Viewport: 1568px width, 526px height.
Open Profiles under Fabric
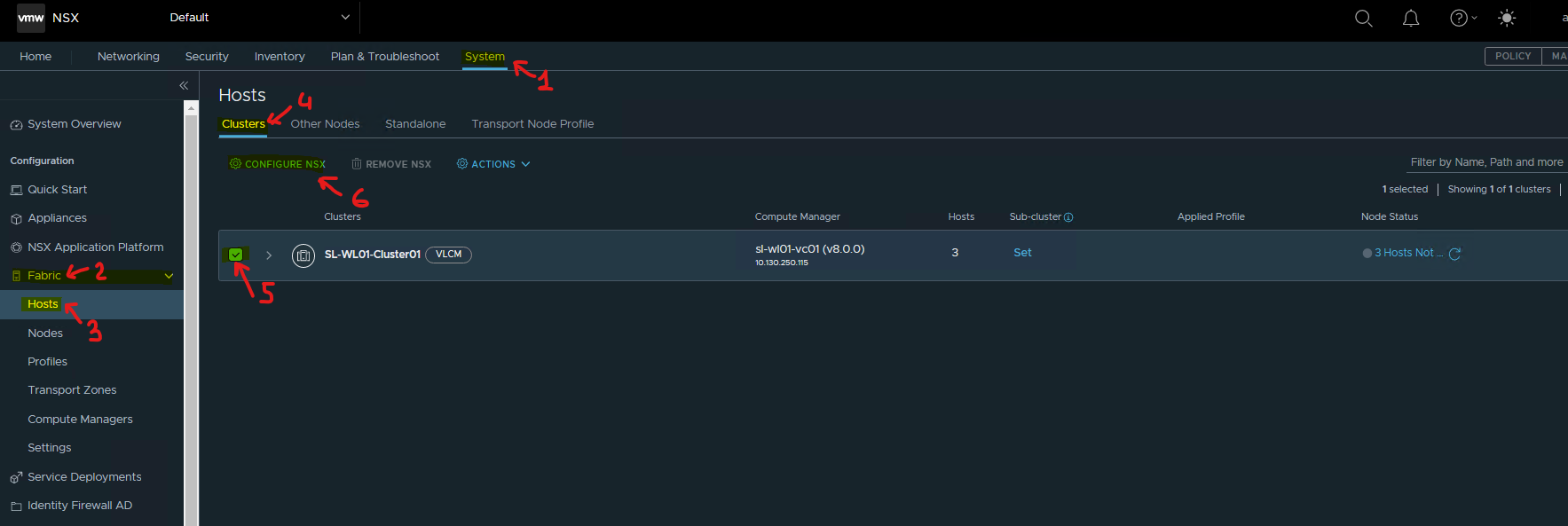click(47, 362)
